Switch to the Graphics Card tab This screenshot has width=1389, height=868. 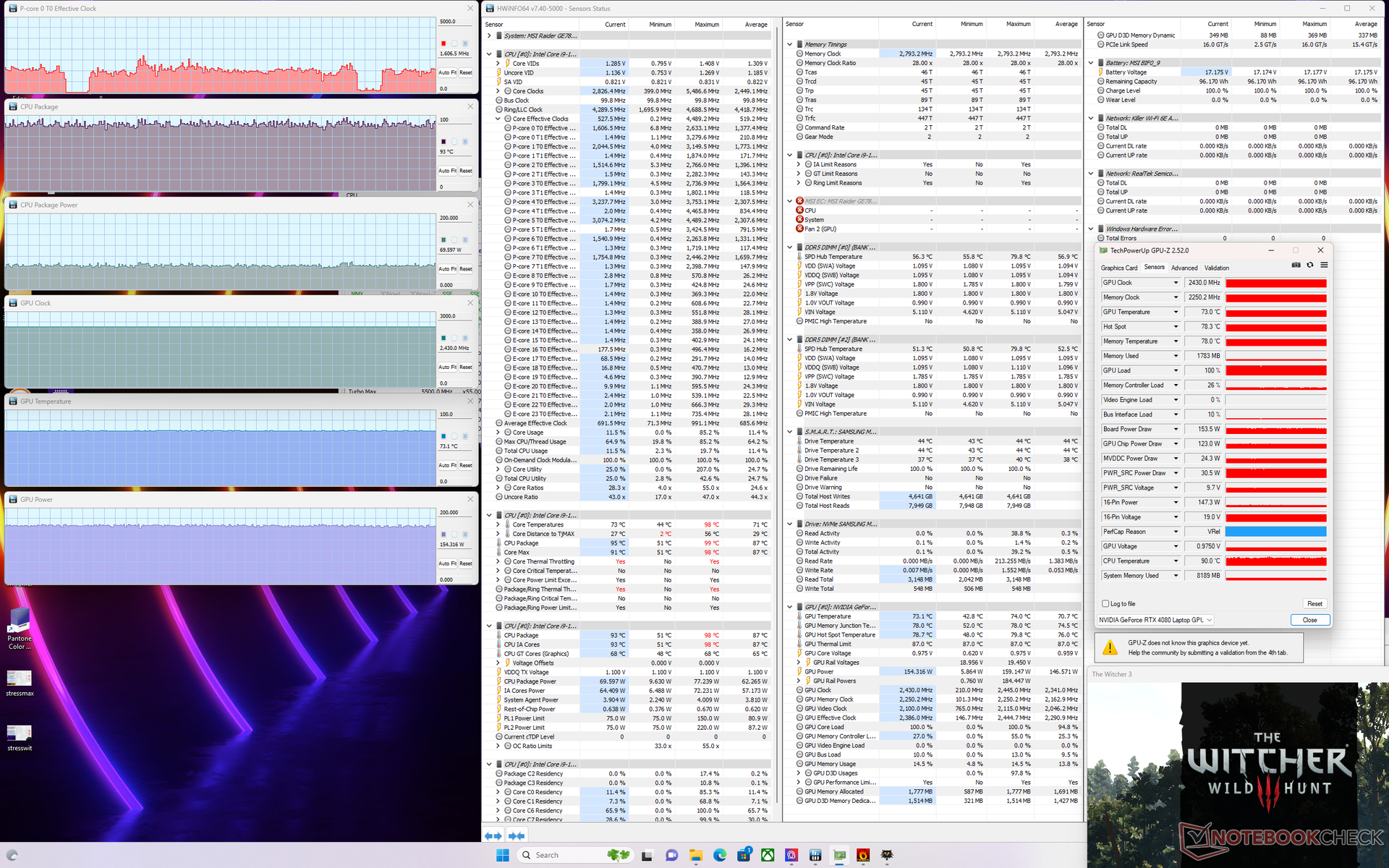(x=1119, y=268)
